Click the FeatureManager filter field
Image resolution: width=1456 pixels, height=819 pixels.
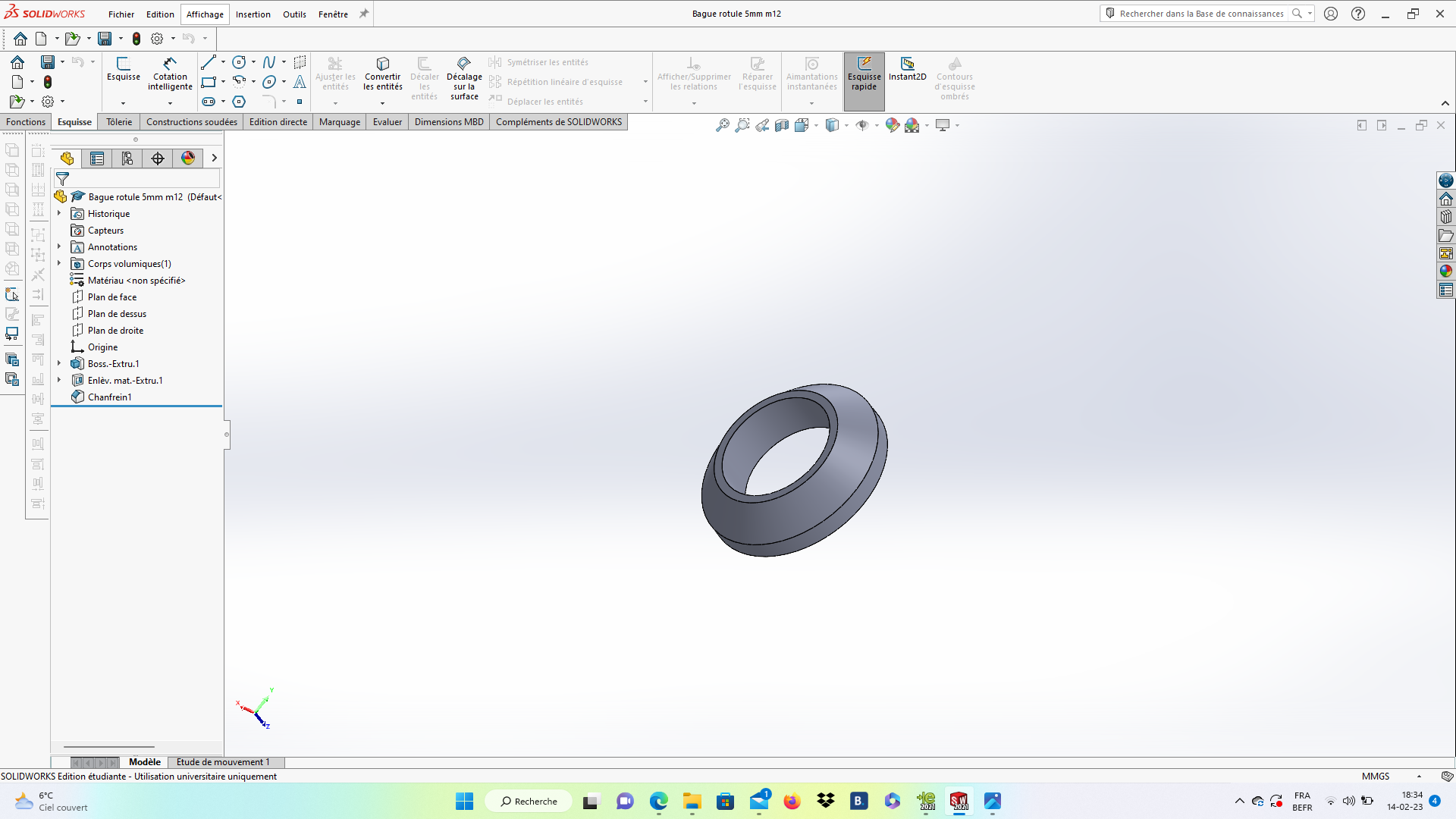click(138, 179)
